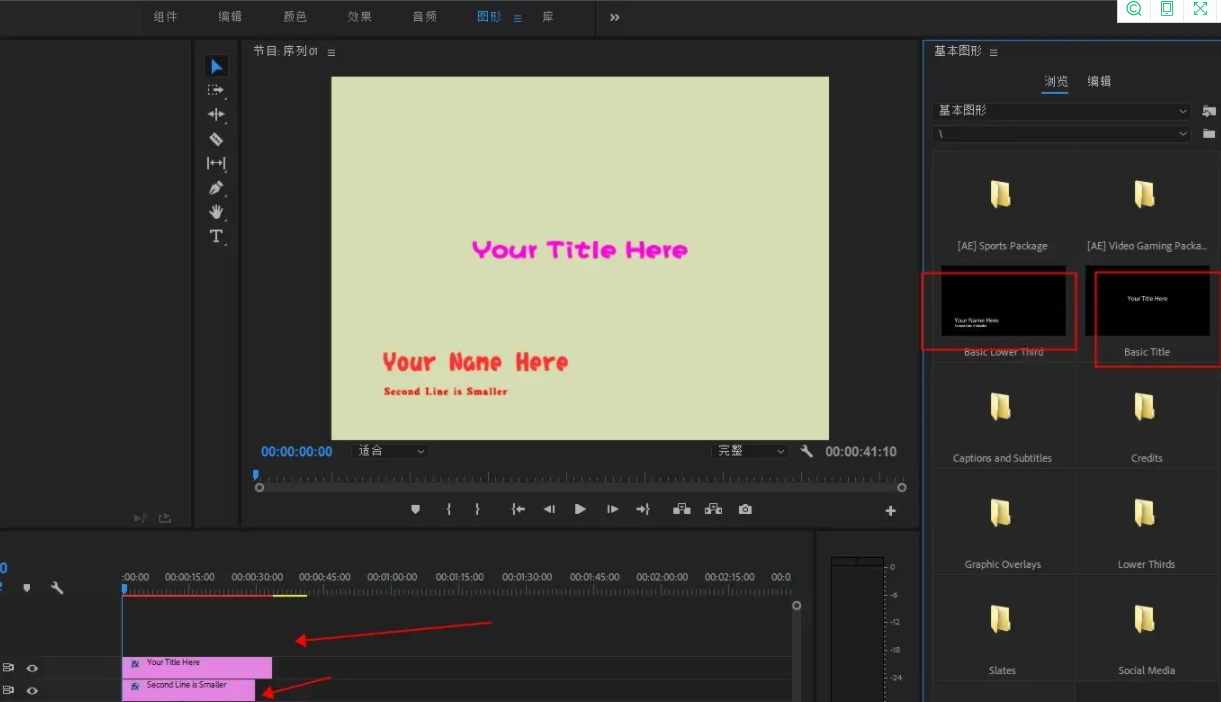This screenshot has width=1221, height=702.
Task: Toggle visibility of the Second Line is Smaller track
Action: 32,690
